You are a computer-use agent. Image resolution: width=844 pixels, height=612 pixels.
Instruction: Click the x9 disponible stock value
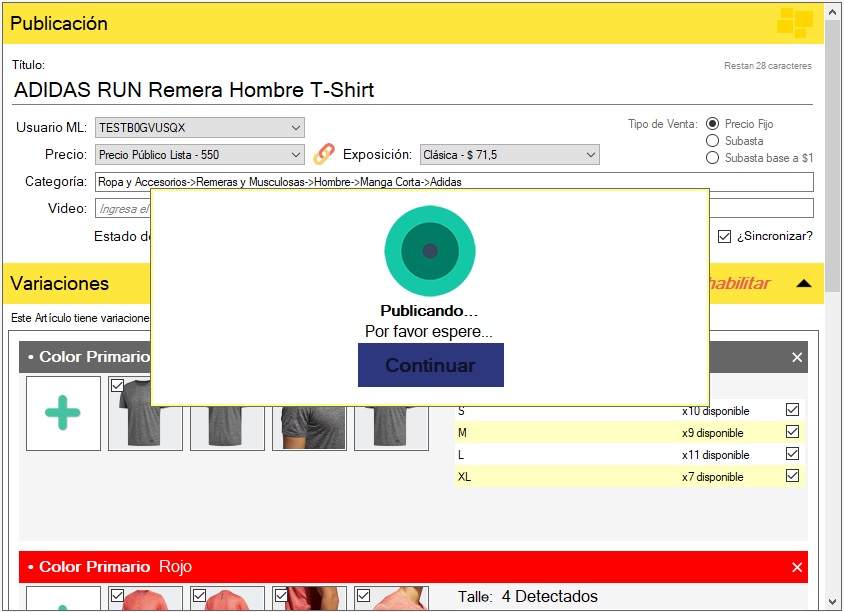[712, 433]
